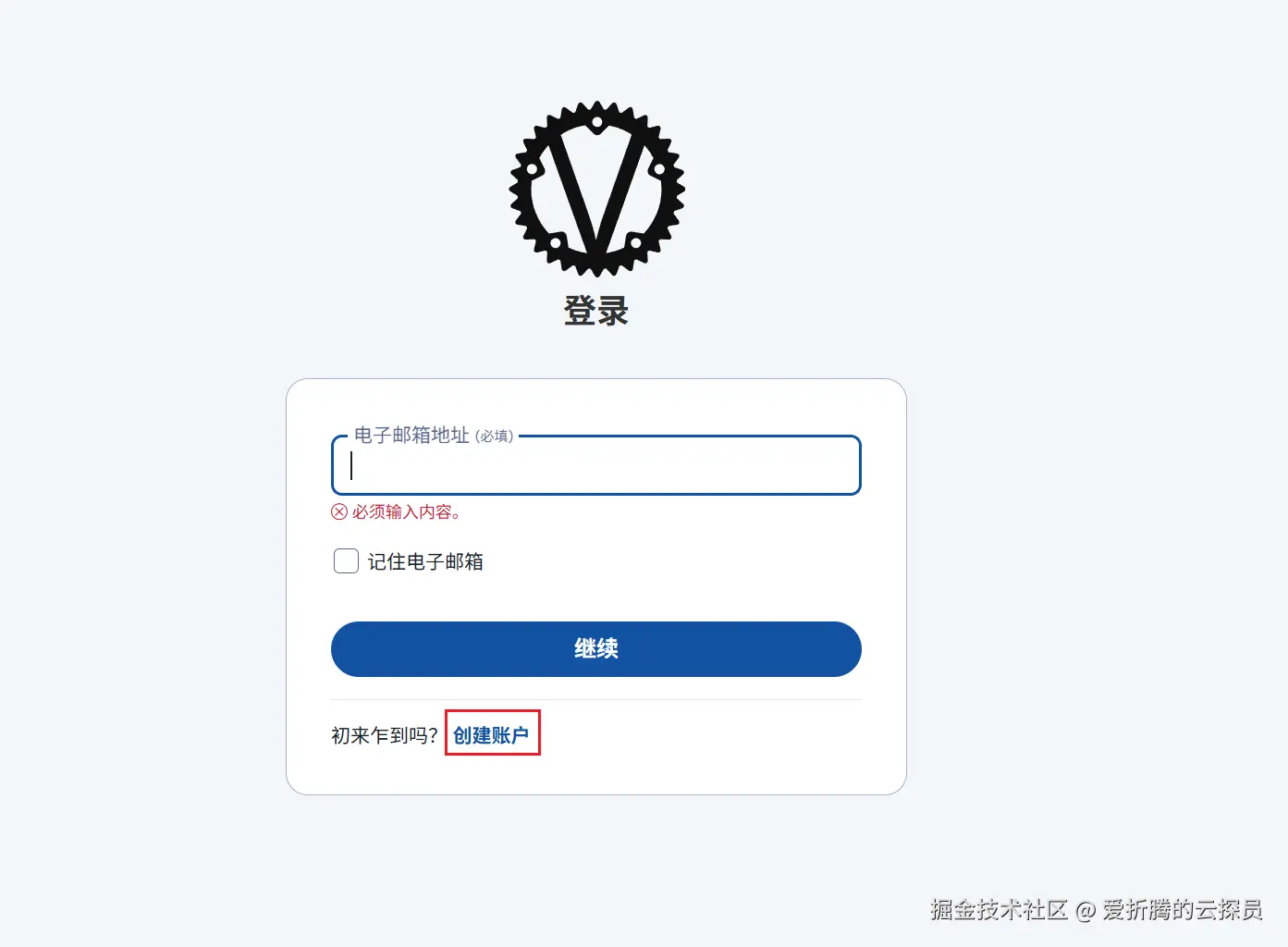This screenshot has width=1288, height=947.
Task: Click the @ symbol in the watermark
Action: (x=1086, y=911)
